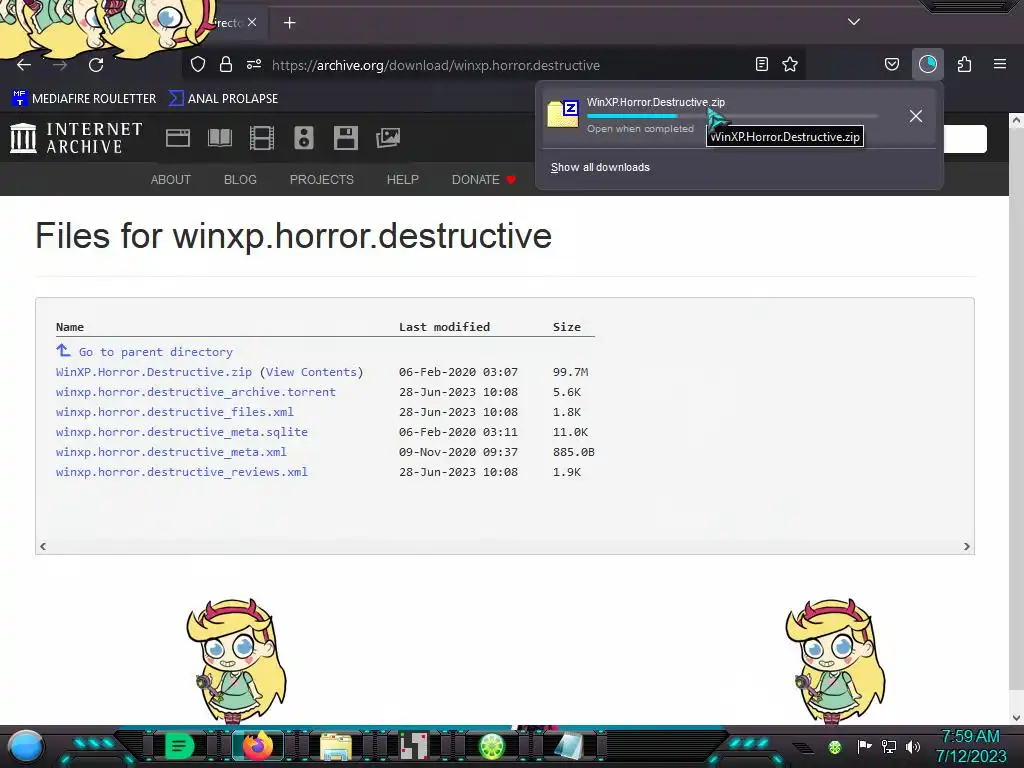The width and height of the screenshot is (1024, 768).
Task: Open the Software floppy disk icon
Action: click(x=345, y=138)
